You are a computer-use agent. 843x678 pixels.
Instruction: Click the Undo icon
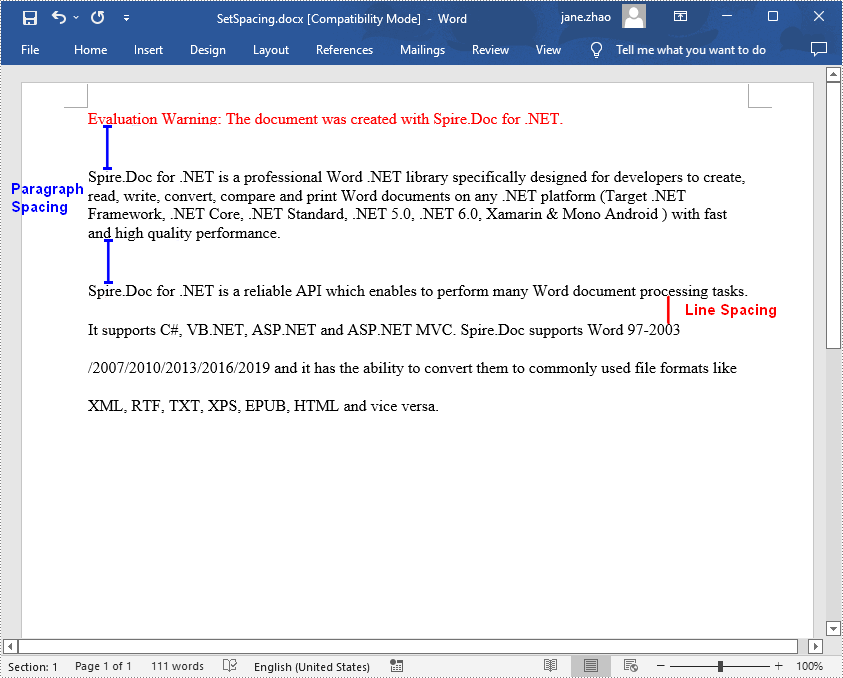pos(58,16)
